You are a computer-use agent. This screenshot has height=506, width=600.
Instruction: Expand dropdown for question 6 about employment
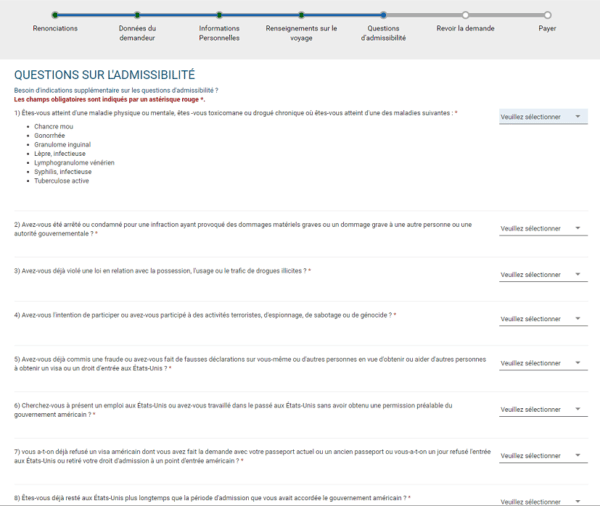(x=543, y=409)
